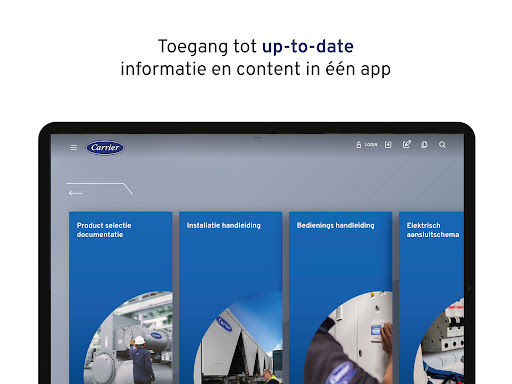Open Bedienings handleiding card
This screenshot has height=384, width=512.
341,298
